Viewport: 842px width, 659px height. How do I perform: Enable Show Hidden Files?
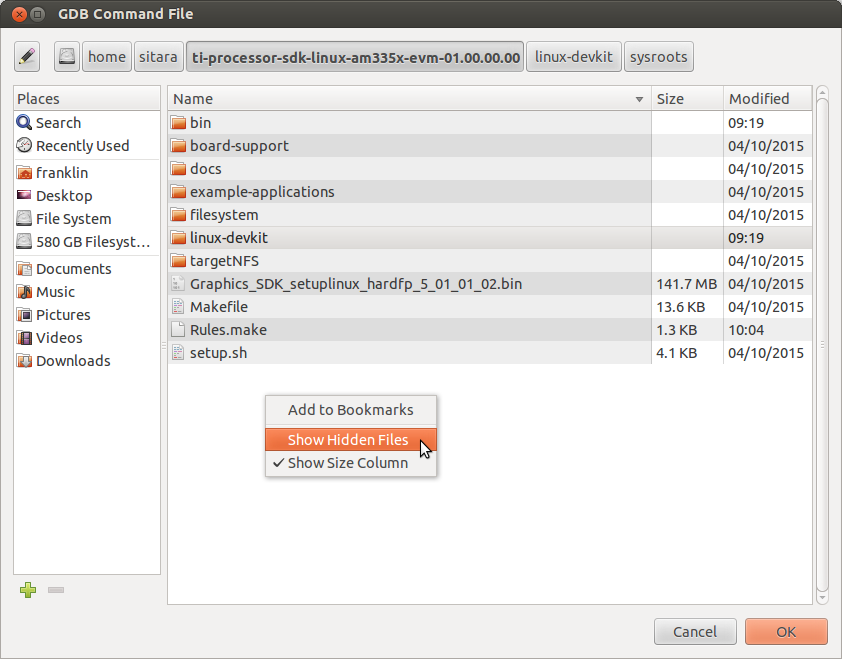coord(347,440)
